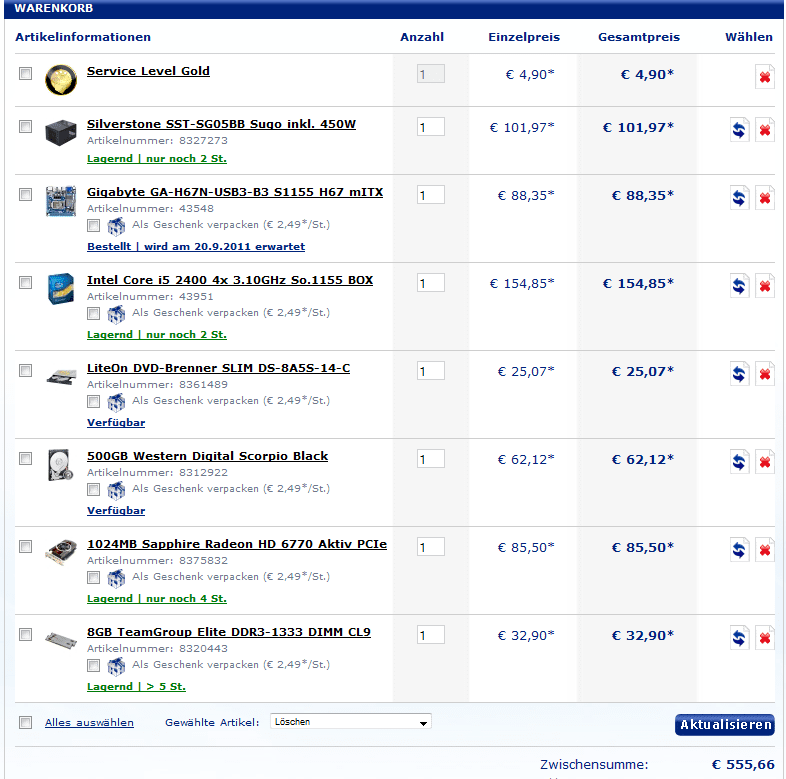Image resolution: width=786 pixels, height=779 pixels.
Task: Select the Silverstone SST-SG05BB row checkbox
Action: pos(25,126)
